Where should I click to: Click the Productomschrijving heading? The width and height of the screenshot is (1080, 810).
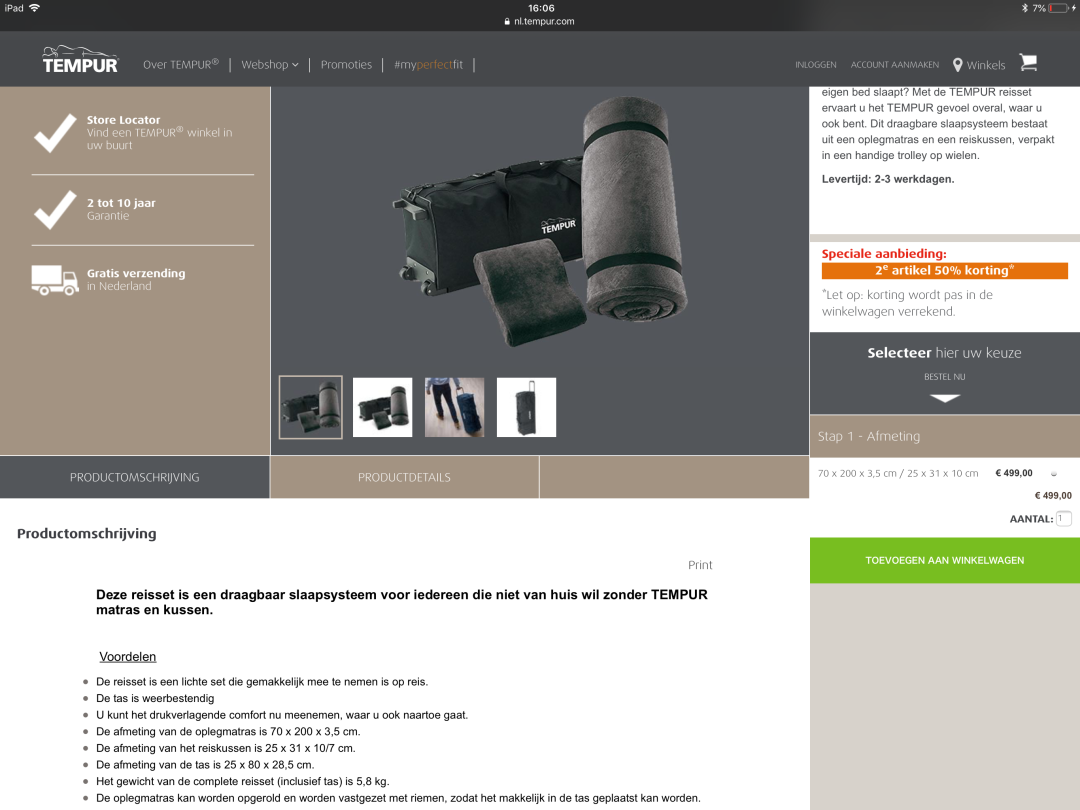pyautogui.click(x=87, y=534)
